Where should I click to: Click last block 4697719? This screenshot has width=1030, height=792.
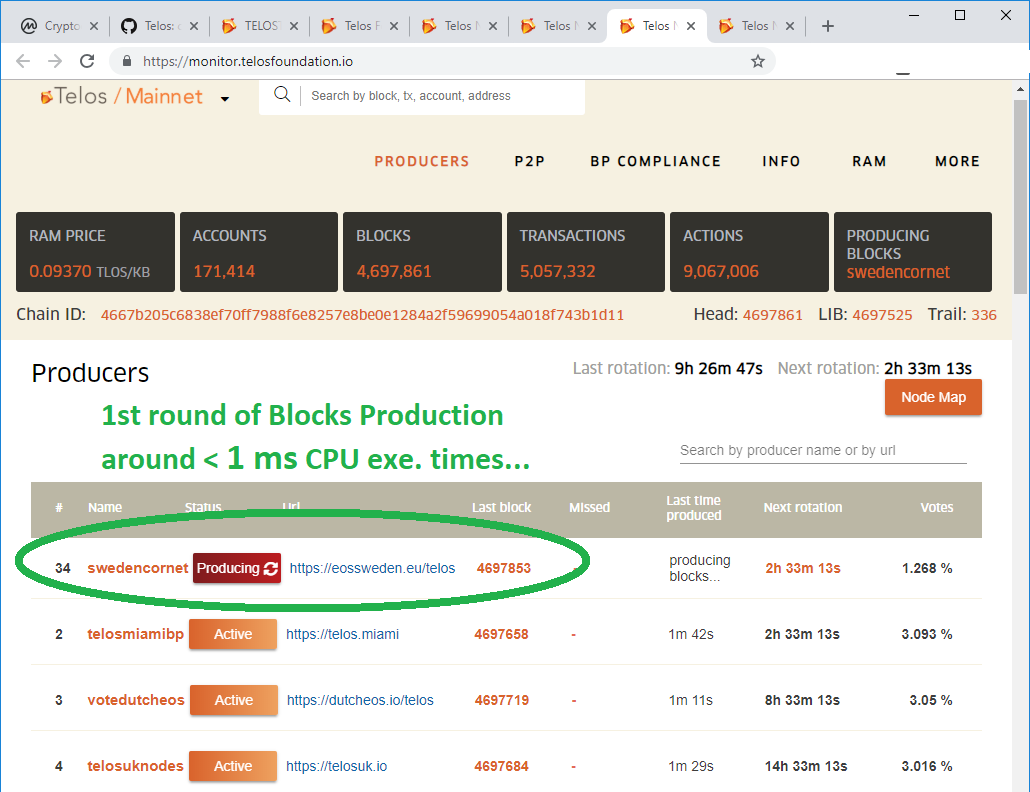coord(502,700)
